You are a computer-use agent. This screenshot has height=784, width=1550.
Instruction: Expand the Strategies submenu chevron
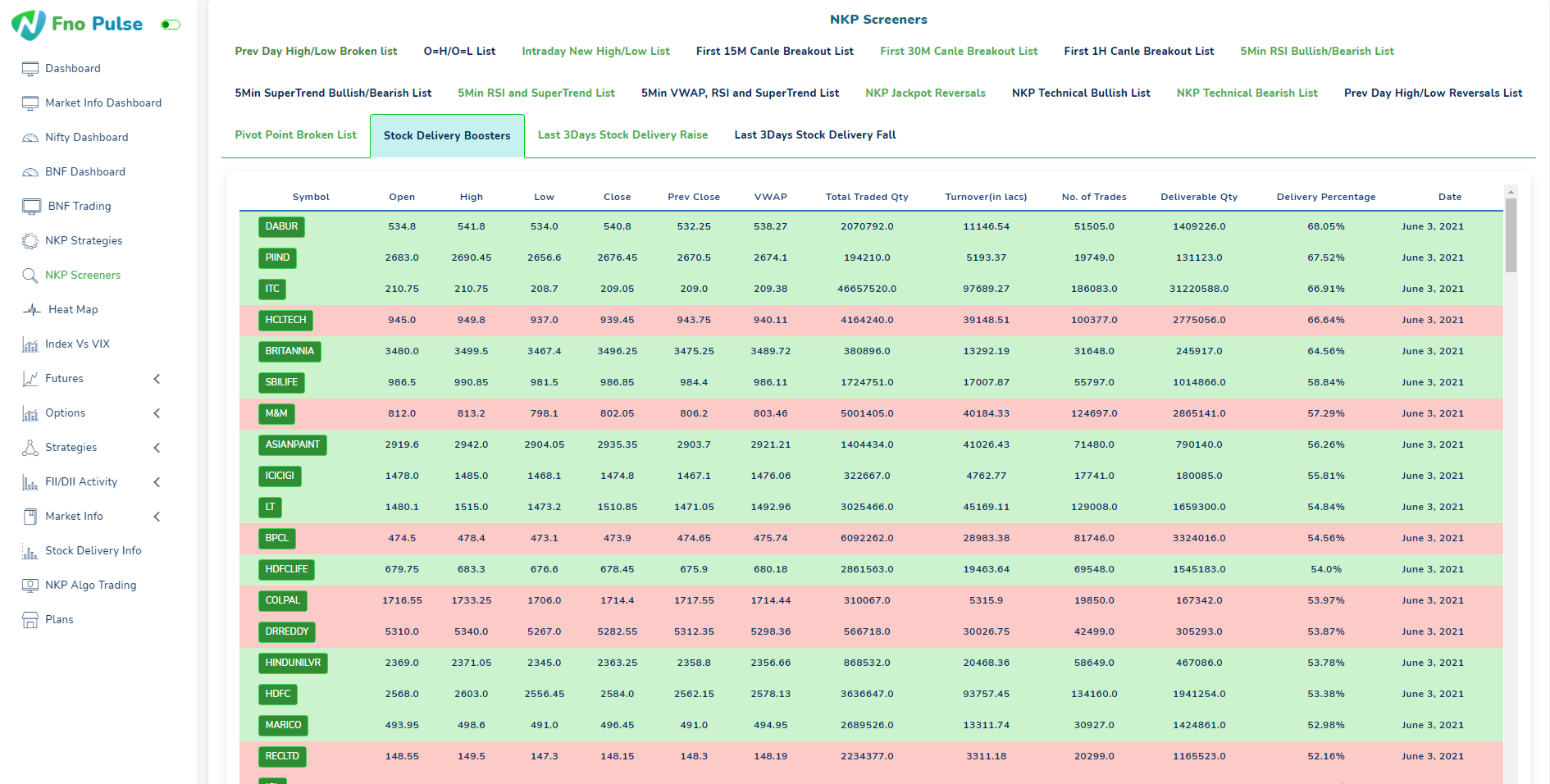click(157, 448)
